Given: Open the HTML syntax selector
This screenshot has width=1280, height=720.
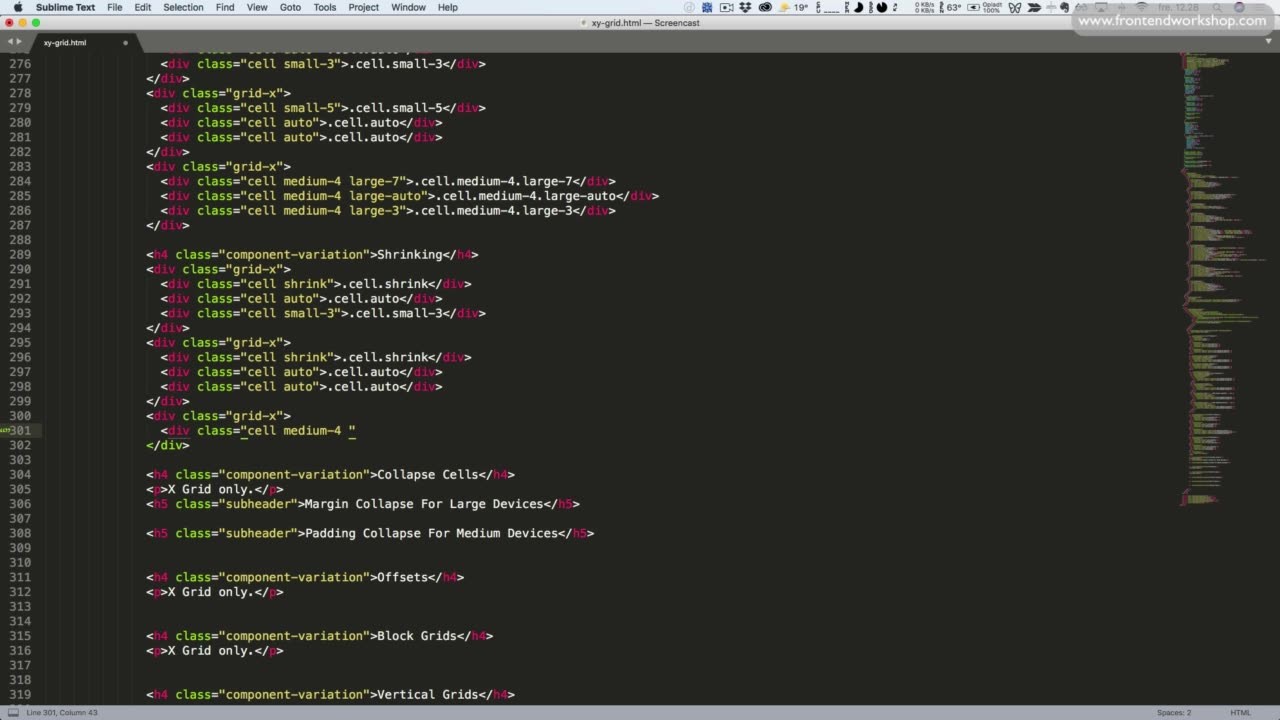Looking at the screenshot, I should [x=1240, y=712].
